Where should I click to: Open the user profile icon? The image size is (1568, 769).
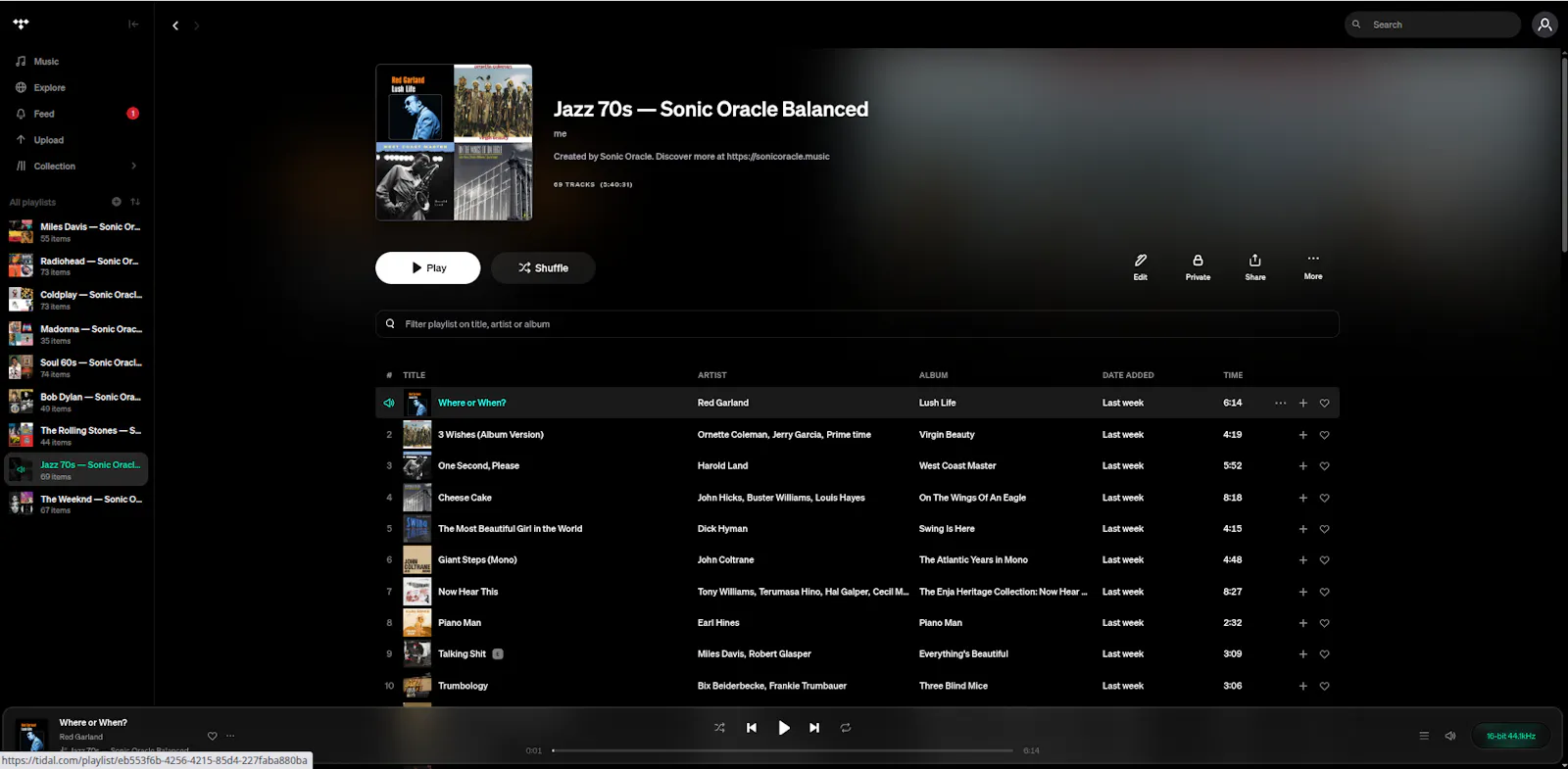pos(1544,24)
